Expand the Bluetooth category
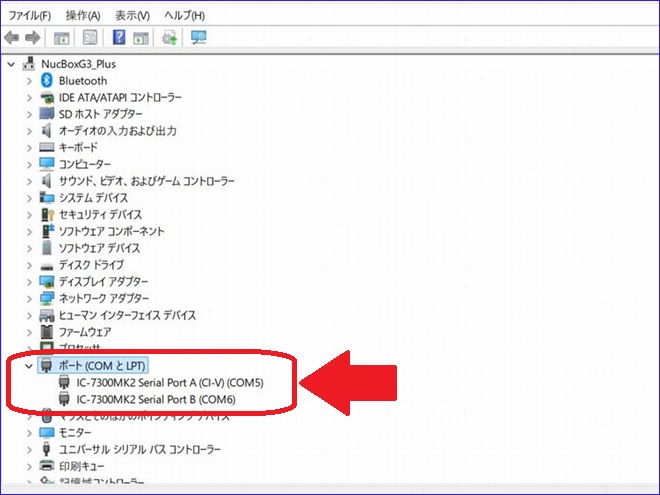The image size is (660, 495). pyautogui.click(x=28, y=81)
